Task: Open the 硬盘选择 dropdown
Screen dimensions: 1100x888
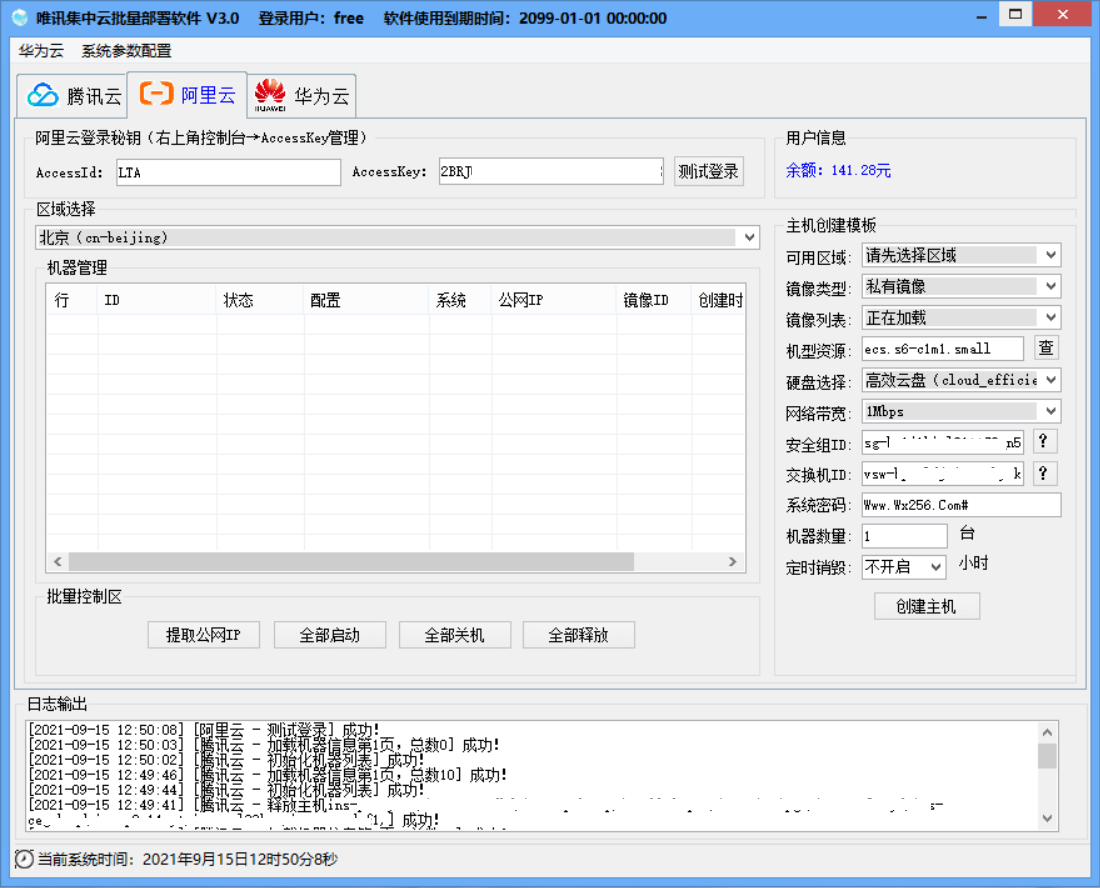Action: pyautogui.click(x=961, y=380)
